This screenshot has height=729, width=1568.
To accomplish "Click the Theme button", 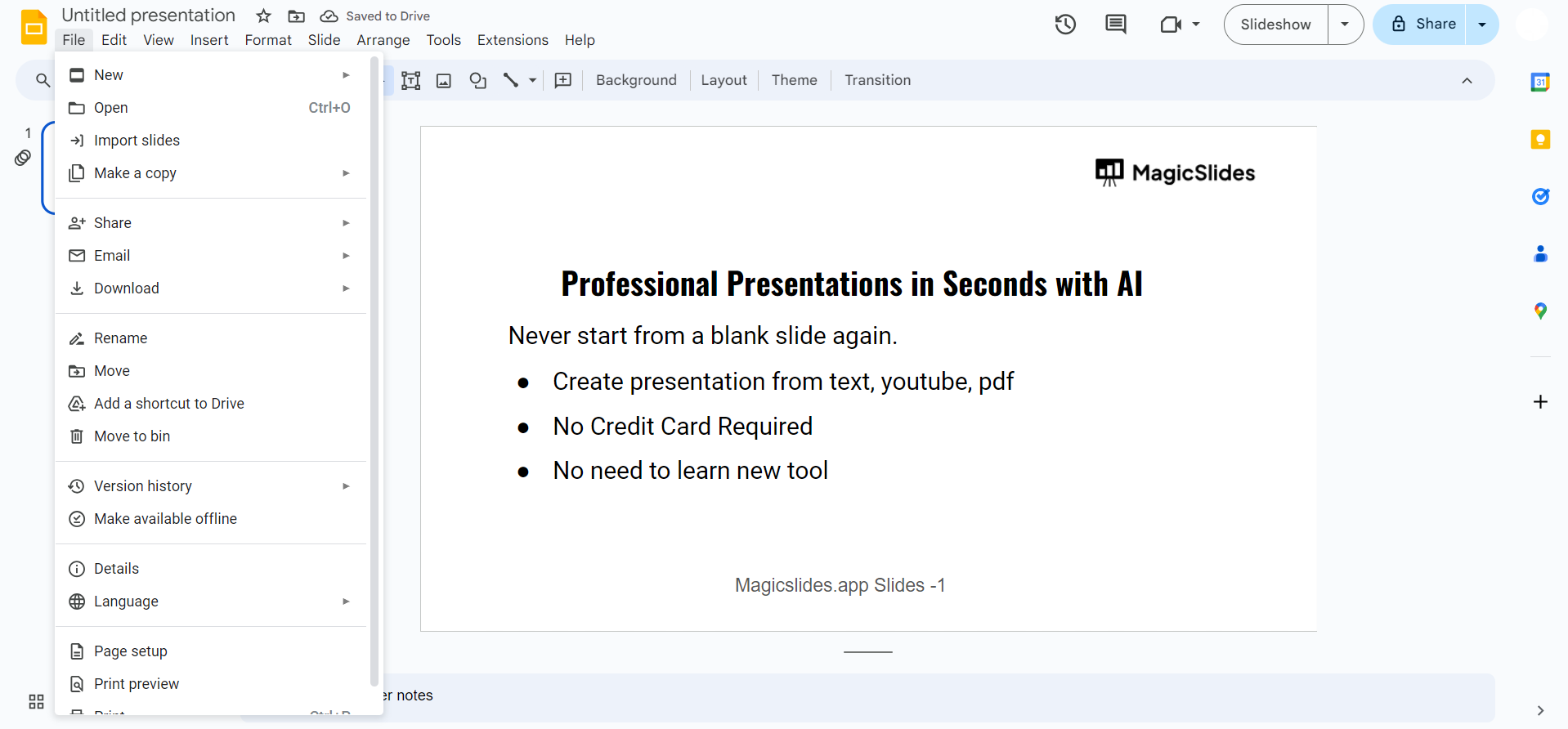I will (x=794, y=80).
